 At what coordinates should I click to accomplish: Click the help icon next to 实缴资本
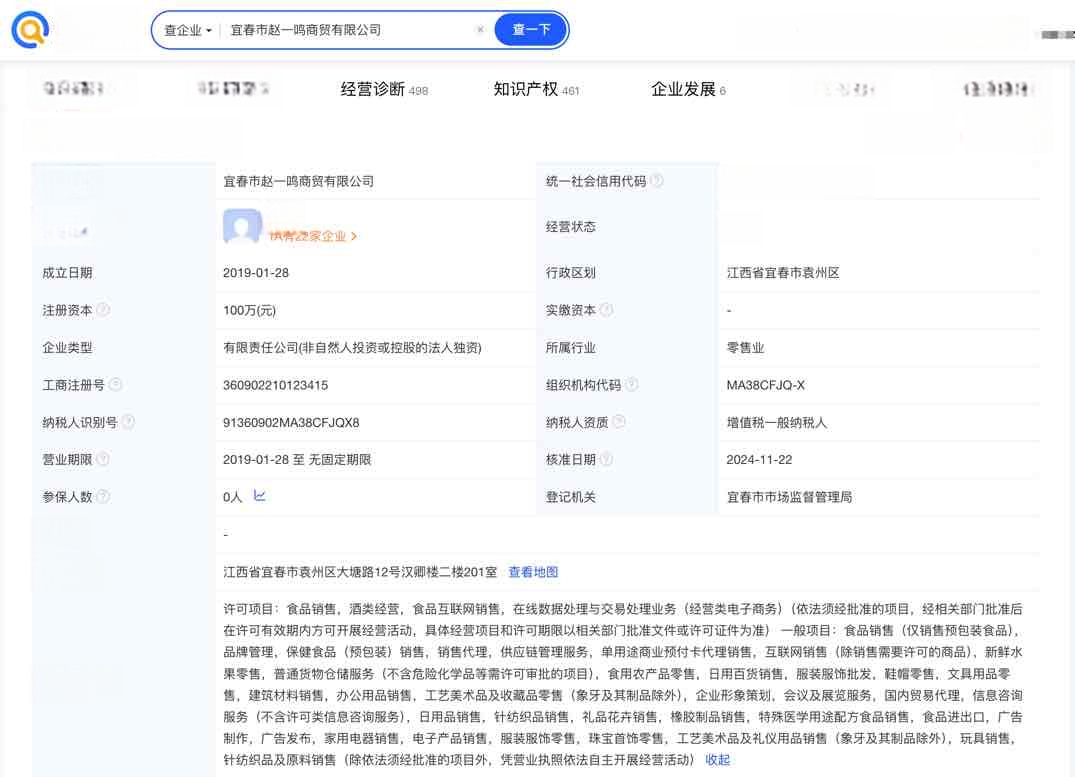click(607, 309)
